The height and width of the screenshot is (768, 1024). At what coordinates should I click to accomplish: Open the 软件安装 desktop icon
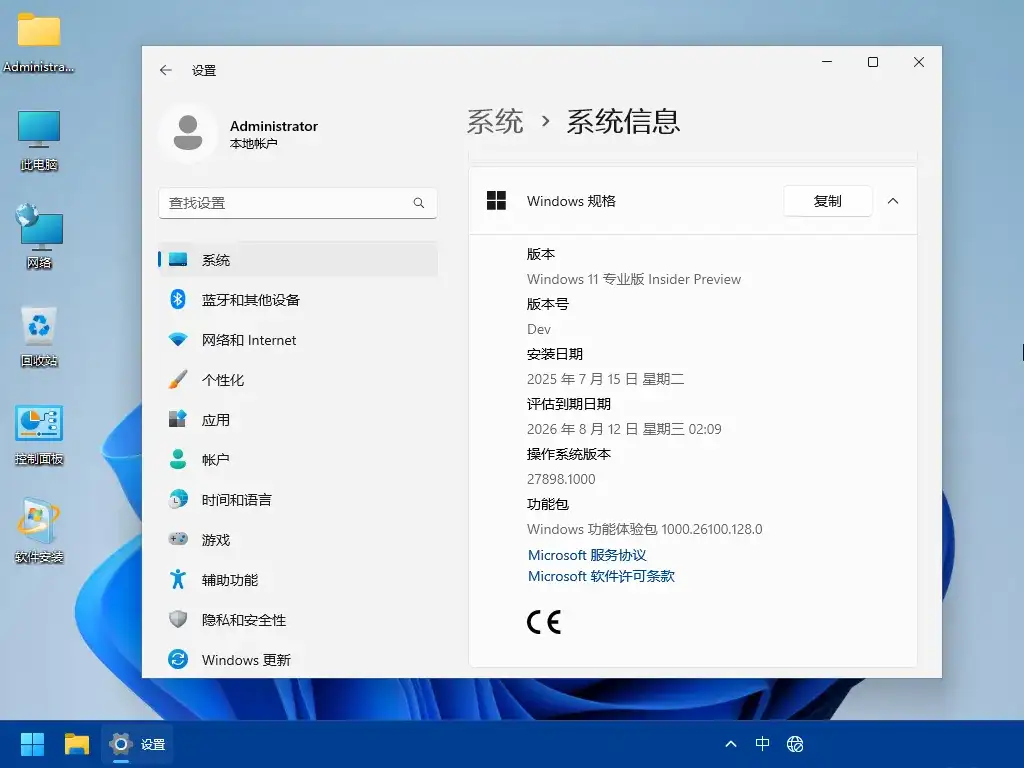[39, 532]
